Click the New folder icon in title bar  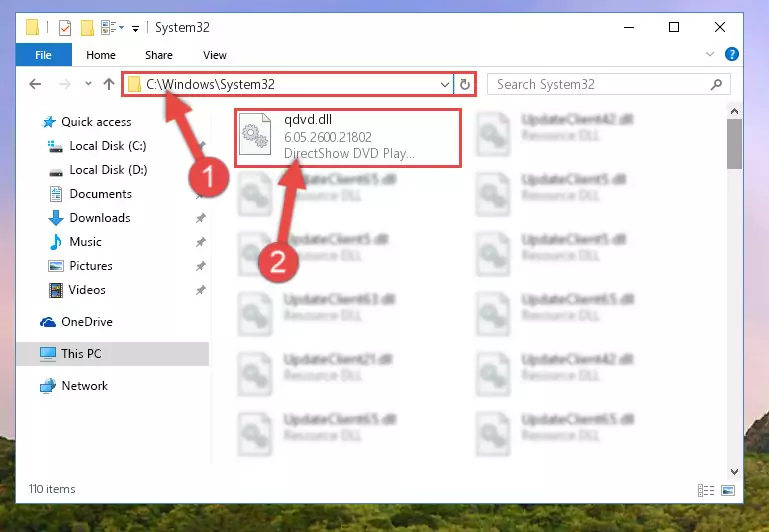coord(87,27)
